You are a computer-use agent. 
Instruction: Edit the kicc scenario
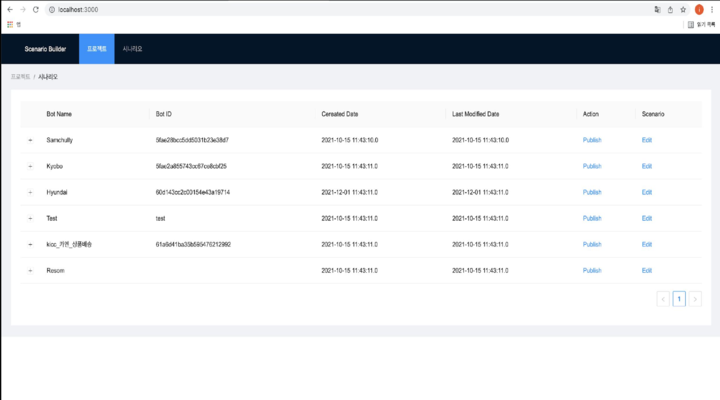tap(647, 245)
